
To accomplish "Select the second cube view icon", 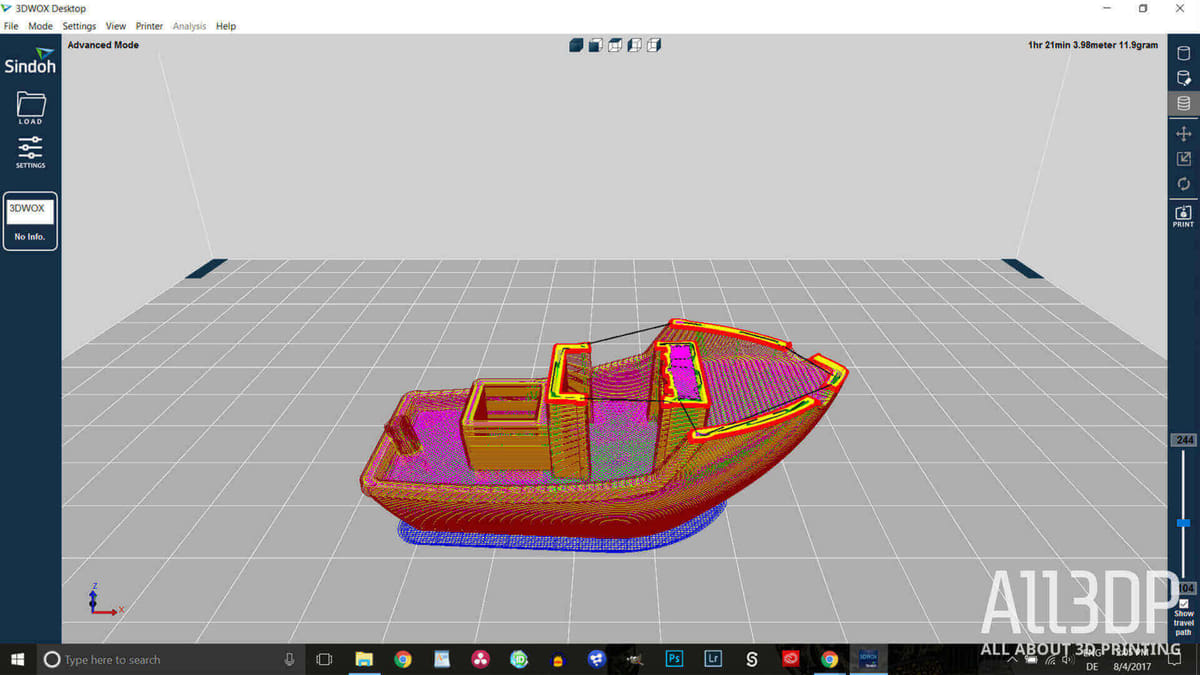I will coord(595,45).
